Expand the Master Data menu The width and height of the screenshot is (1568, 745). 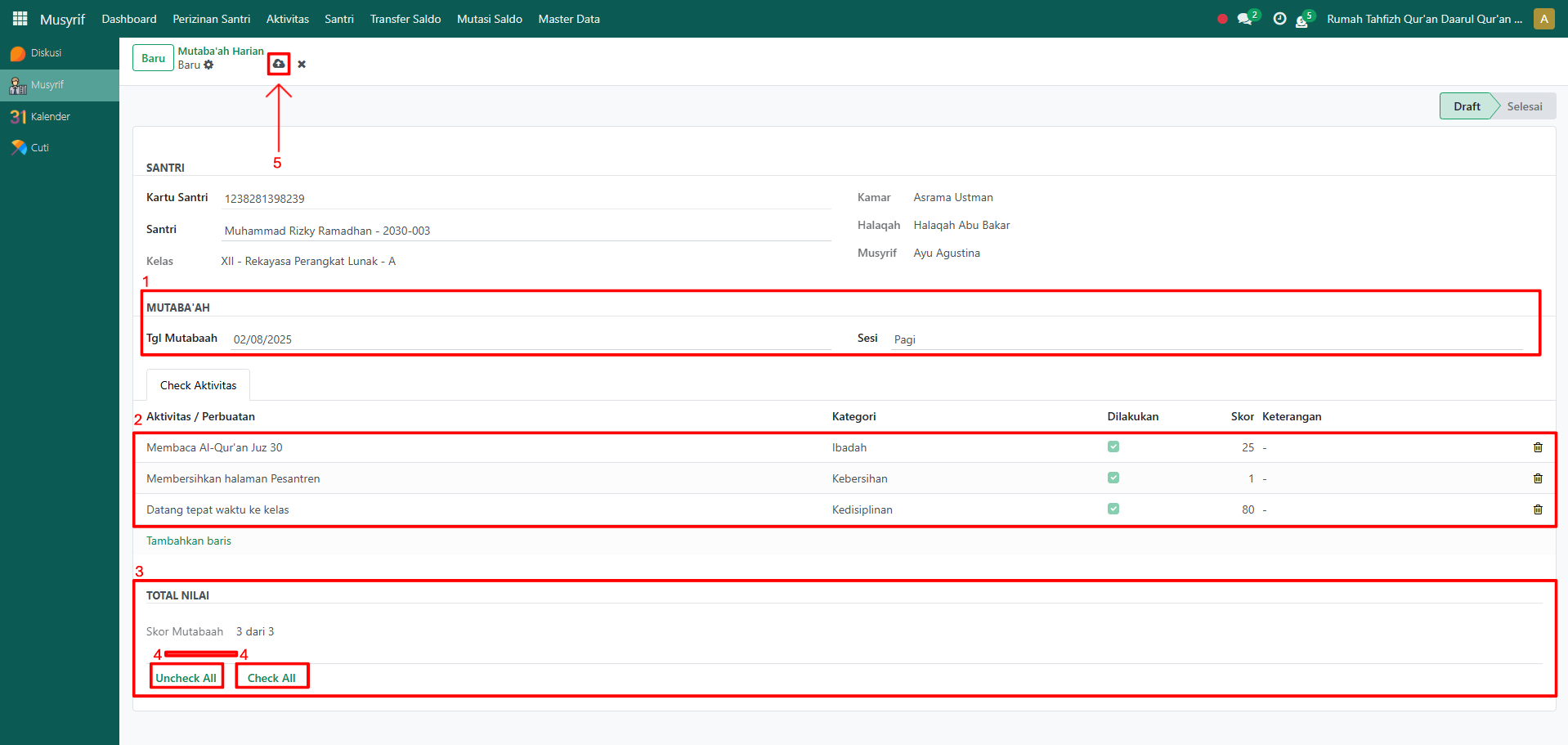568,19
